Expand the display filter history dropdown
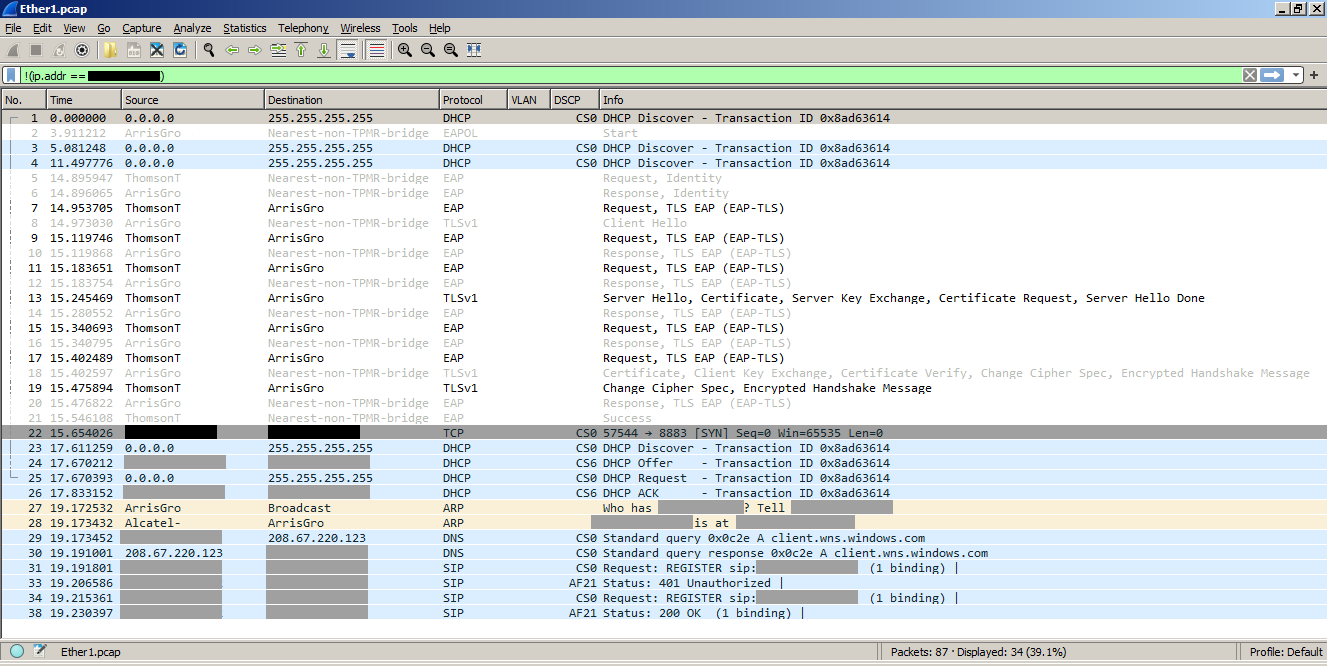Image resolution: width=1327 pixels, height=666 pixels. point(1297,75)
